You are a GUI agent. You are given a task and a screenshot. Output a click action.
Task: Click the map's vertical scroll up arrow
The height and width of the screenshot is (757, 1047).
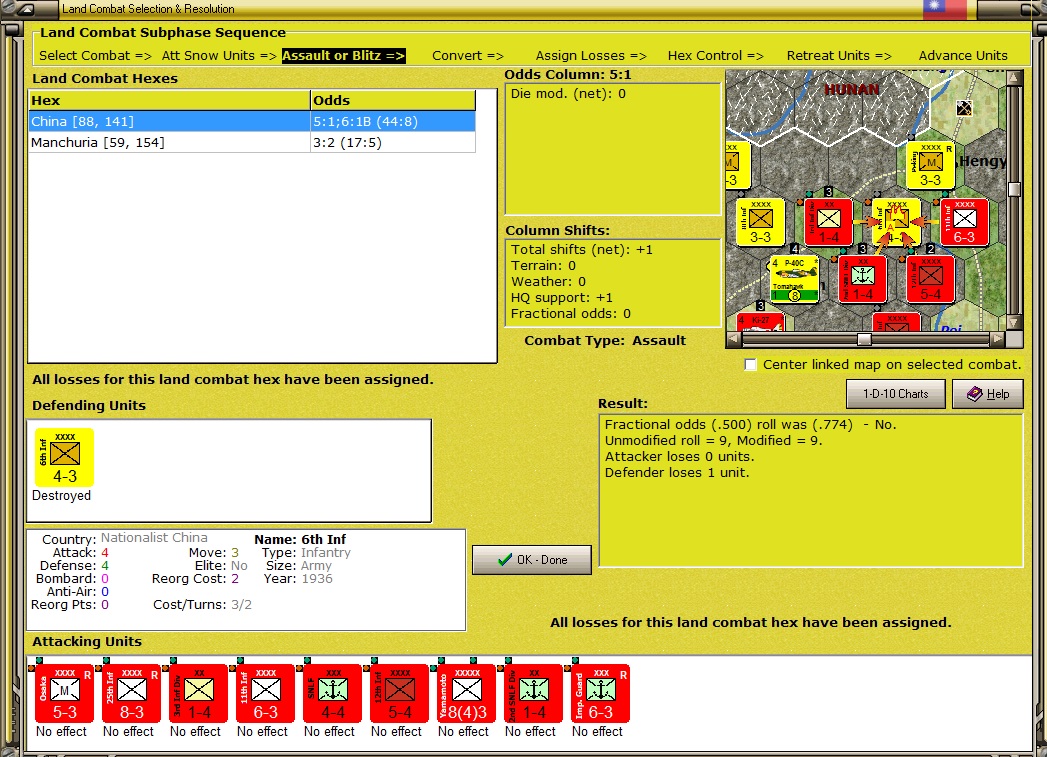pyautogui.click(x=1014, y=78)
